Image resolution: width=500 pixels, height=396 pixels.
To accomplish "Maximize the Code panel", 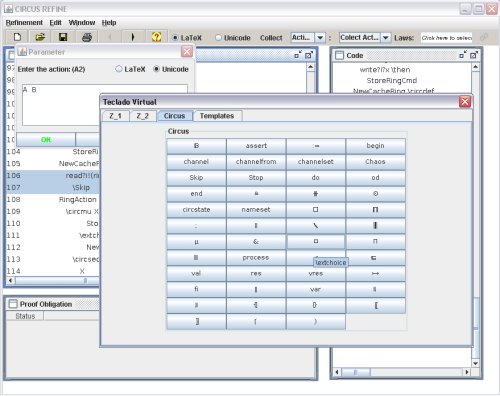I will pyautogui.click(x=474, y=55).
